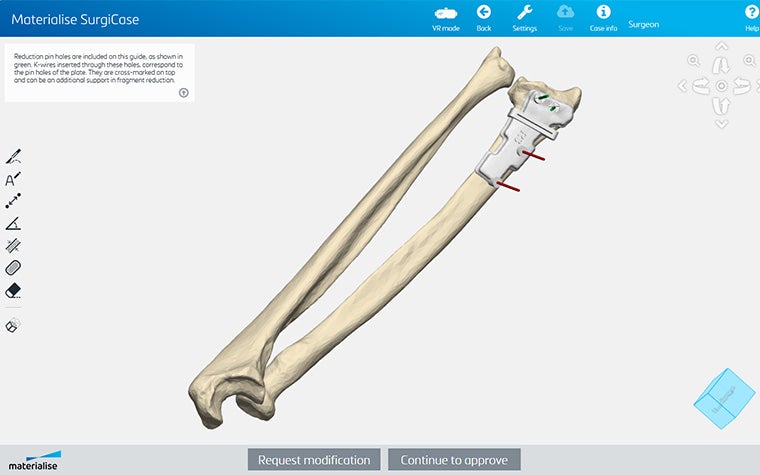Open the Help question mark icon
The image size is (760, 475).
point(752,18)
